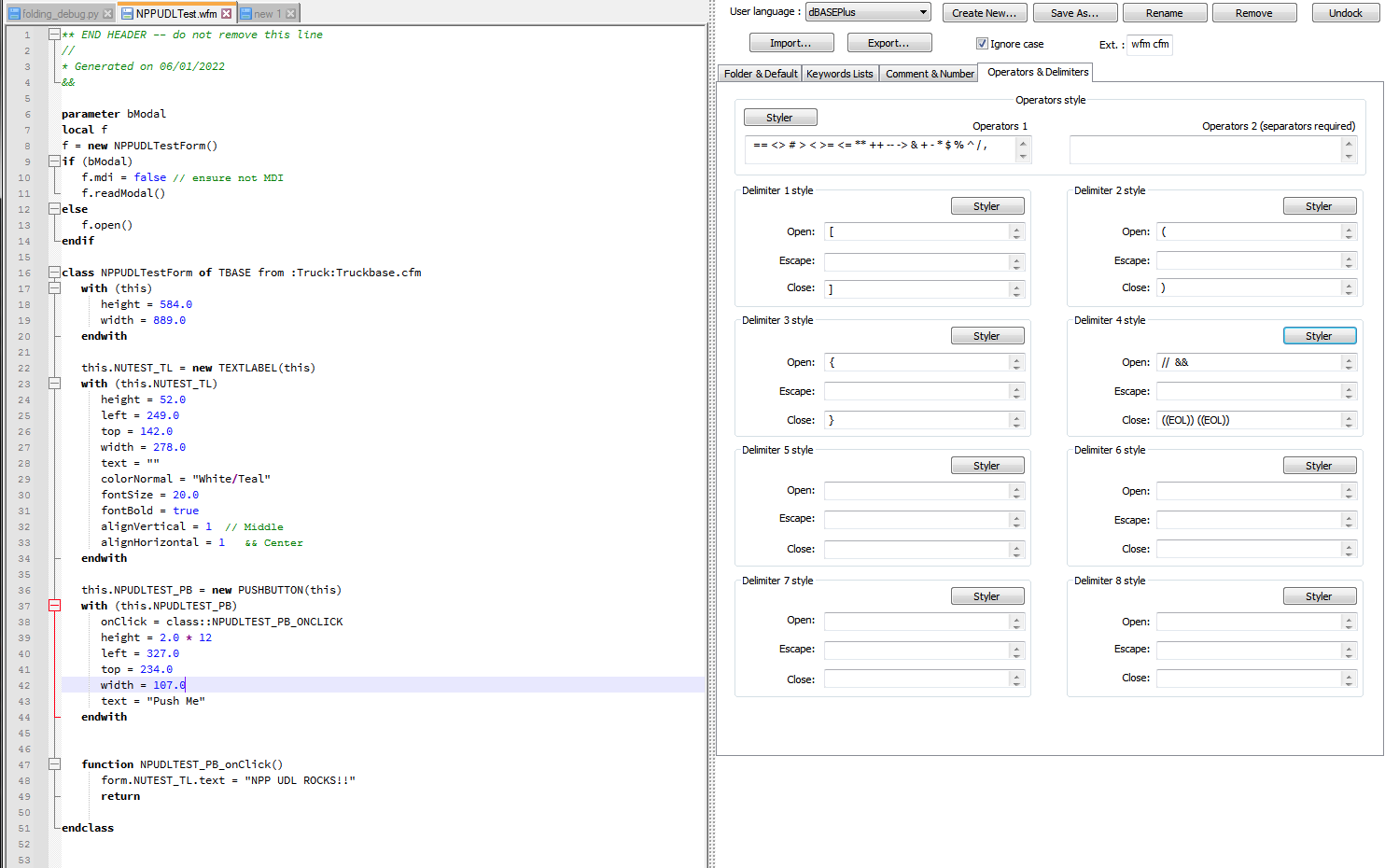Open the Delimiter 8 style Styler
This screenshot has width=1399, height=868.
[x=1320, y=596]
